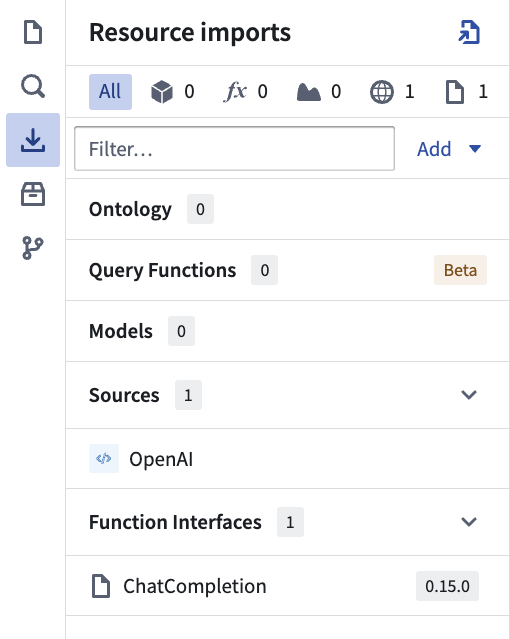Click the Ontology count badge 0

tap(200, 209)
